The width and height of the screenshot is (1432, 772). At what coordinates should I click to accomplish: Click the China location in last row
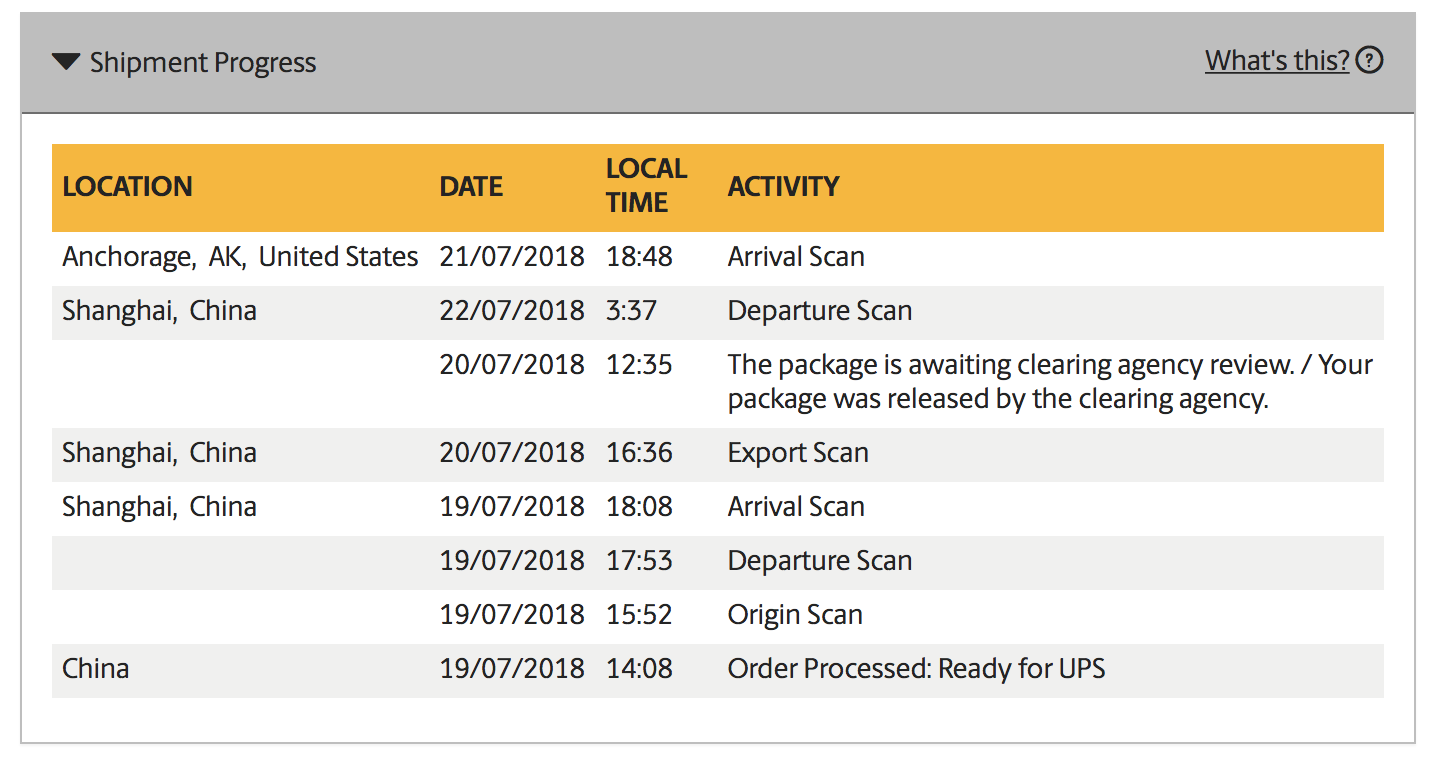(x=96, y=669)
